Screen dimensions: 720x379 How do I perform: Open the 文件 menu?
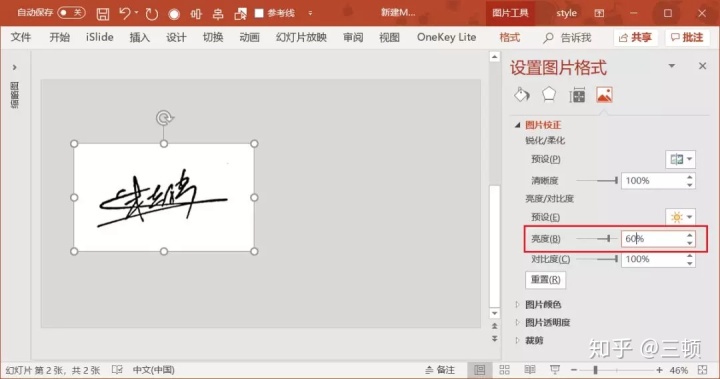point(21,37)
